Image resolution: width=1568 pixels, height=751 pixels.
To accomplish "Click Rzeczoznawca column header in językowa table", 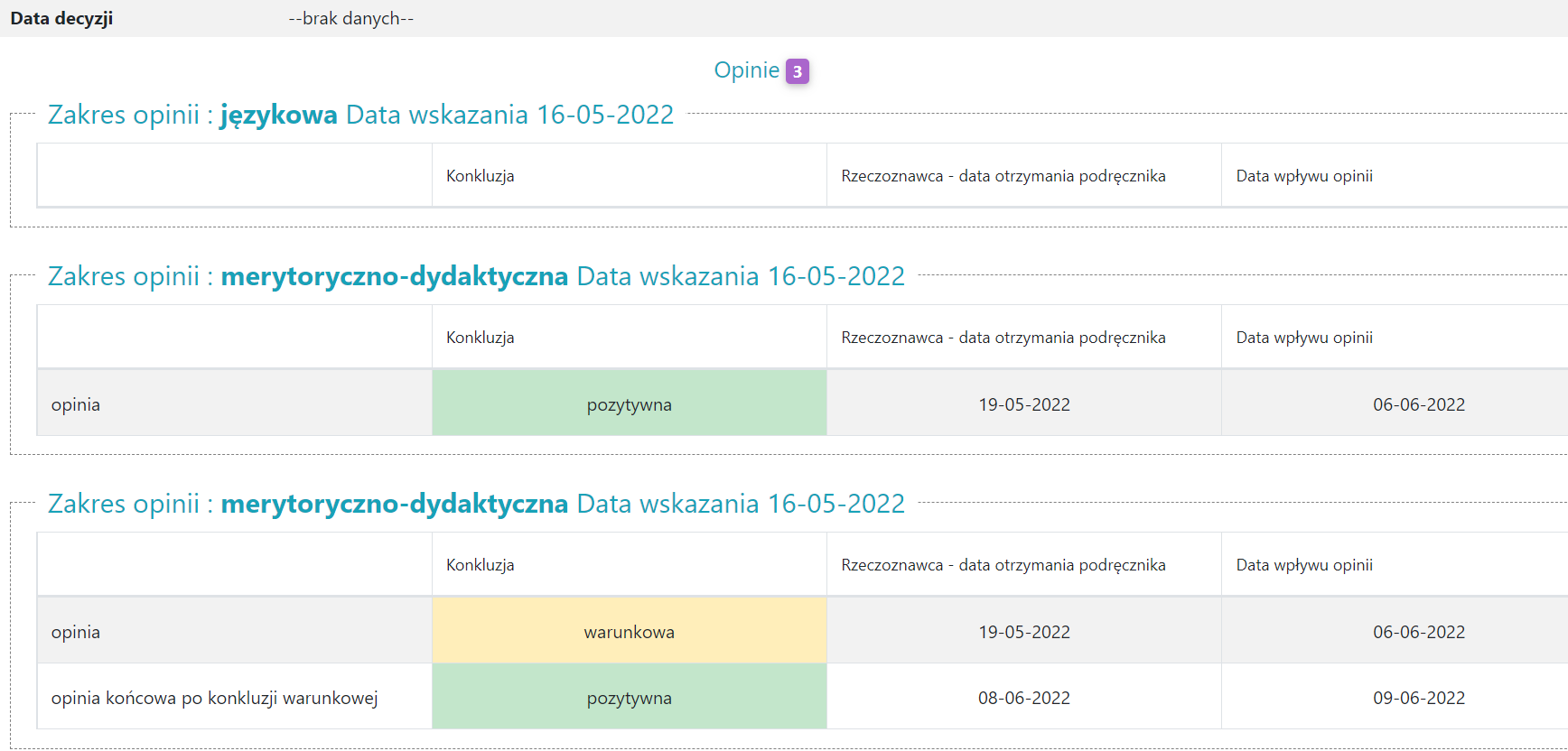I will click(1003, 176).
